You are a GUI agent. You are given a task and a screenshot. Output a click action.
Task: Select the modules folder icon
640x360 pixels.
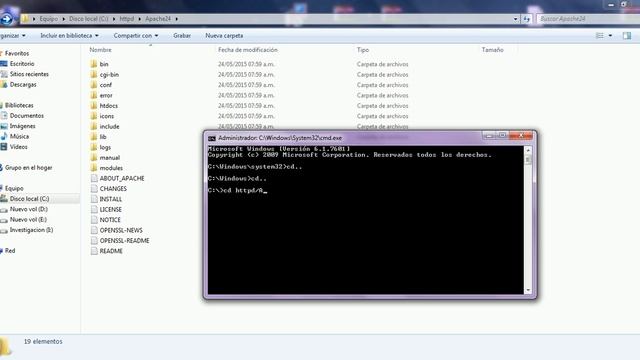tap(94, 168)
